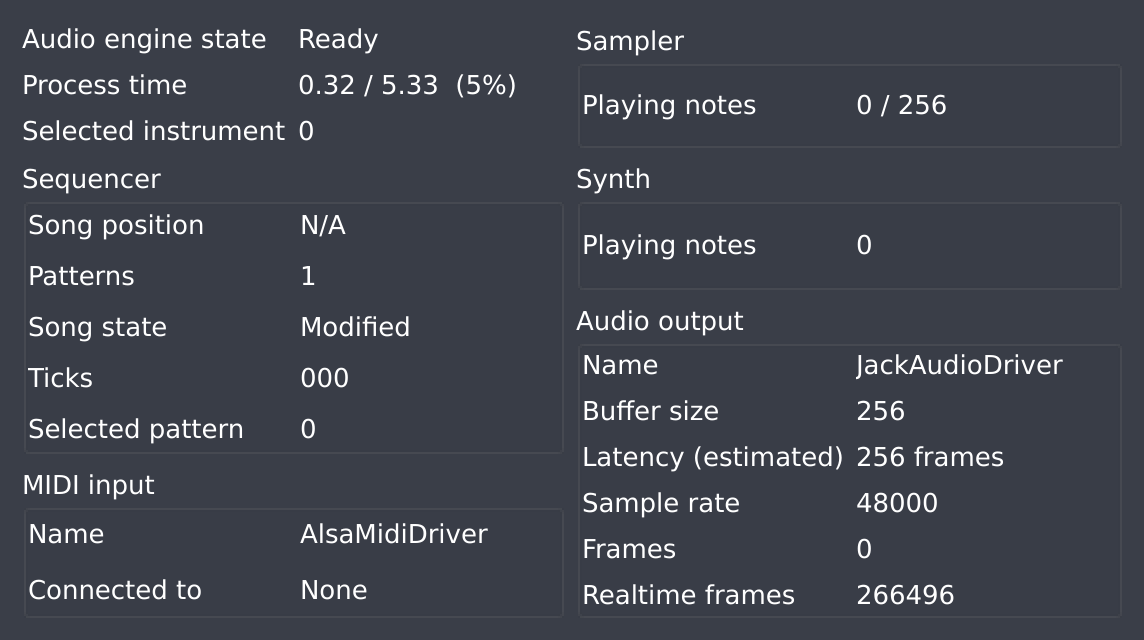Screen dimensions: 1144x640
Task: Open the Sequencer section header
Action: (91, 179)
